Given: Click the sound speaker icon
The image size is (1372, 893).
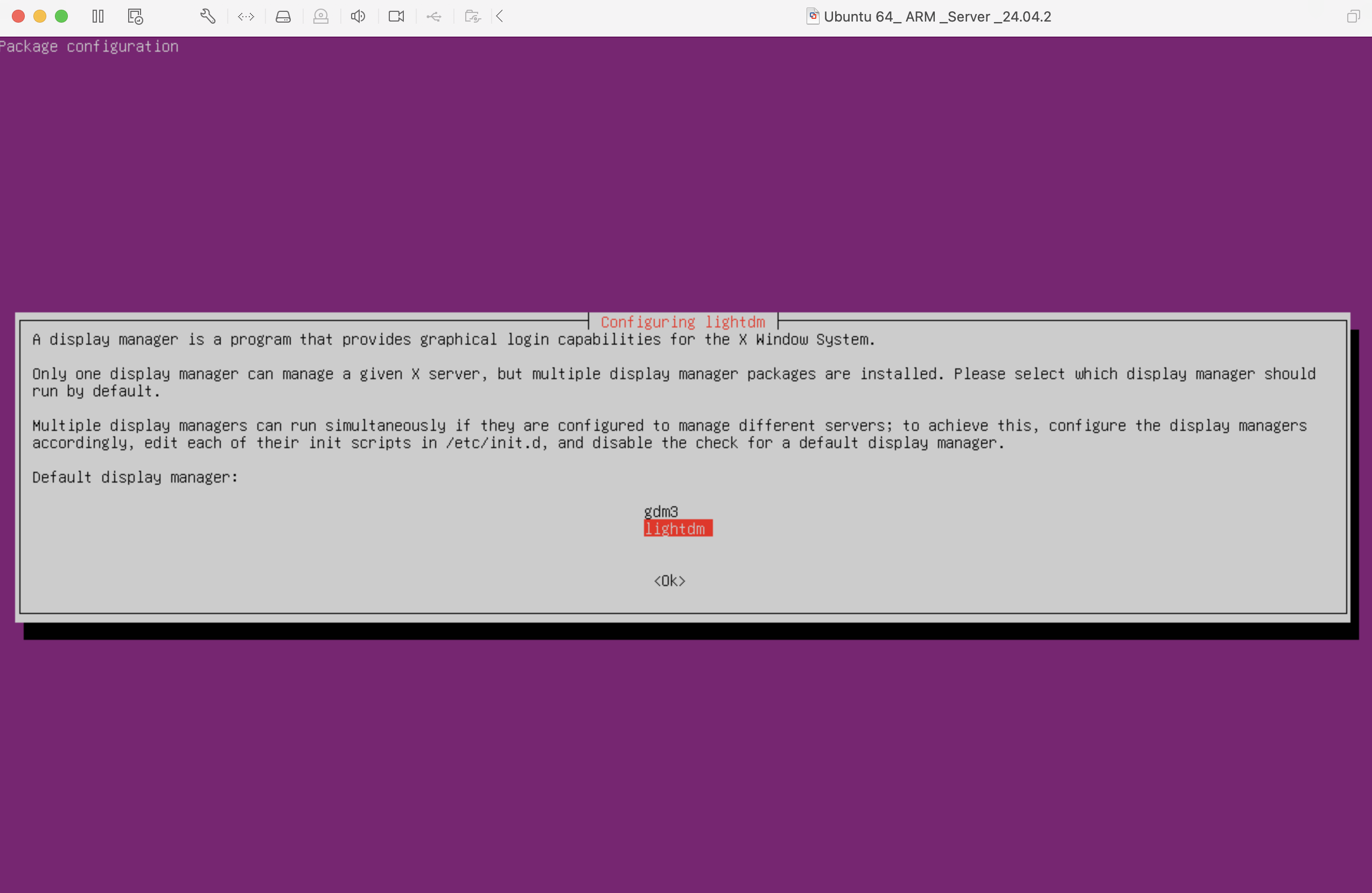Looking at the screenshot, I should pos(358,16).
